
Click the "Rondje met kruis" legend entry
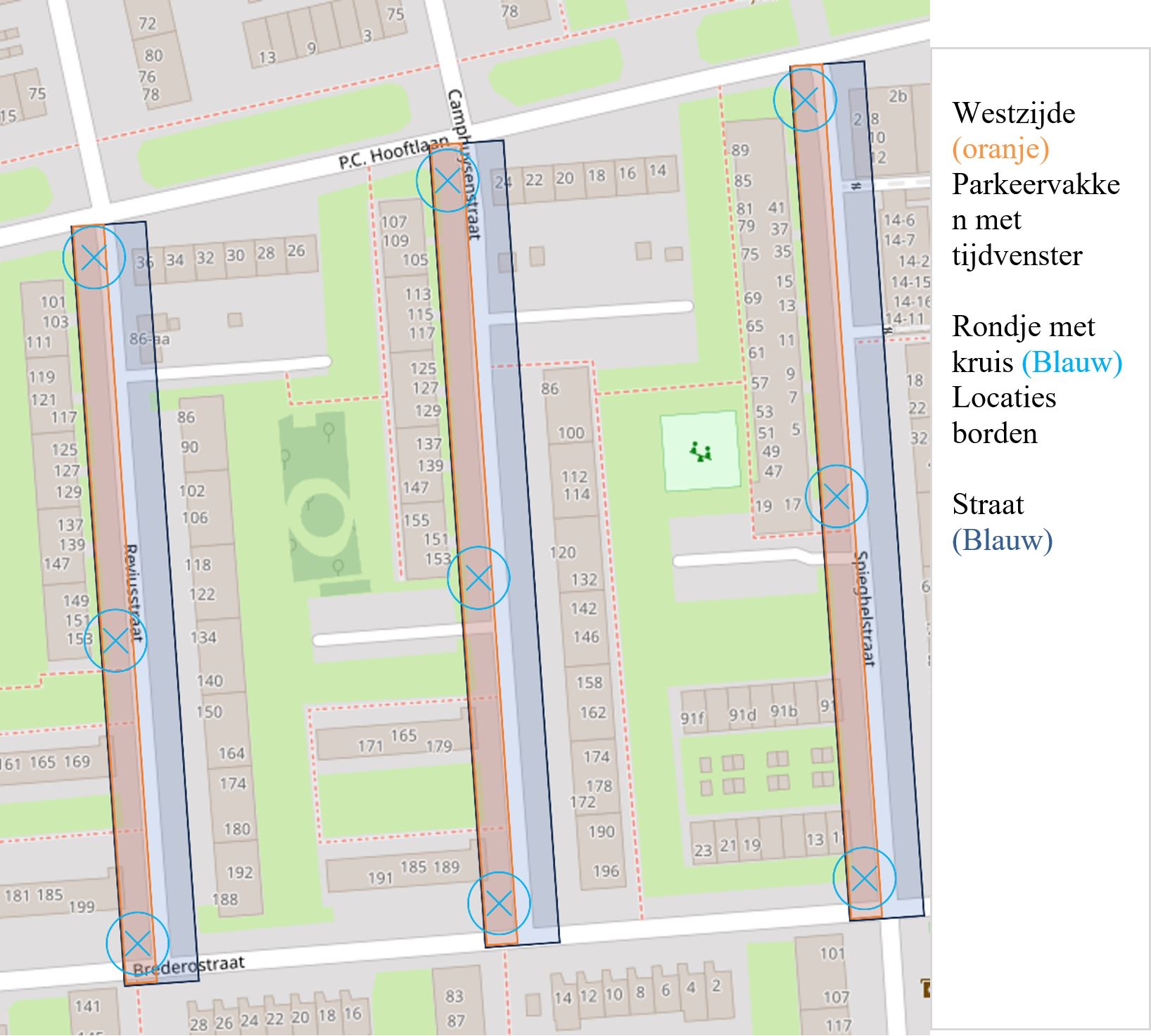(x=1022, y=345)
